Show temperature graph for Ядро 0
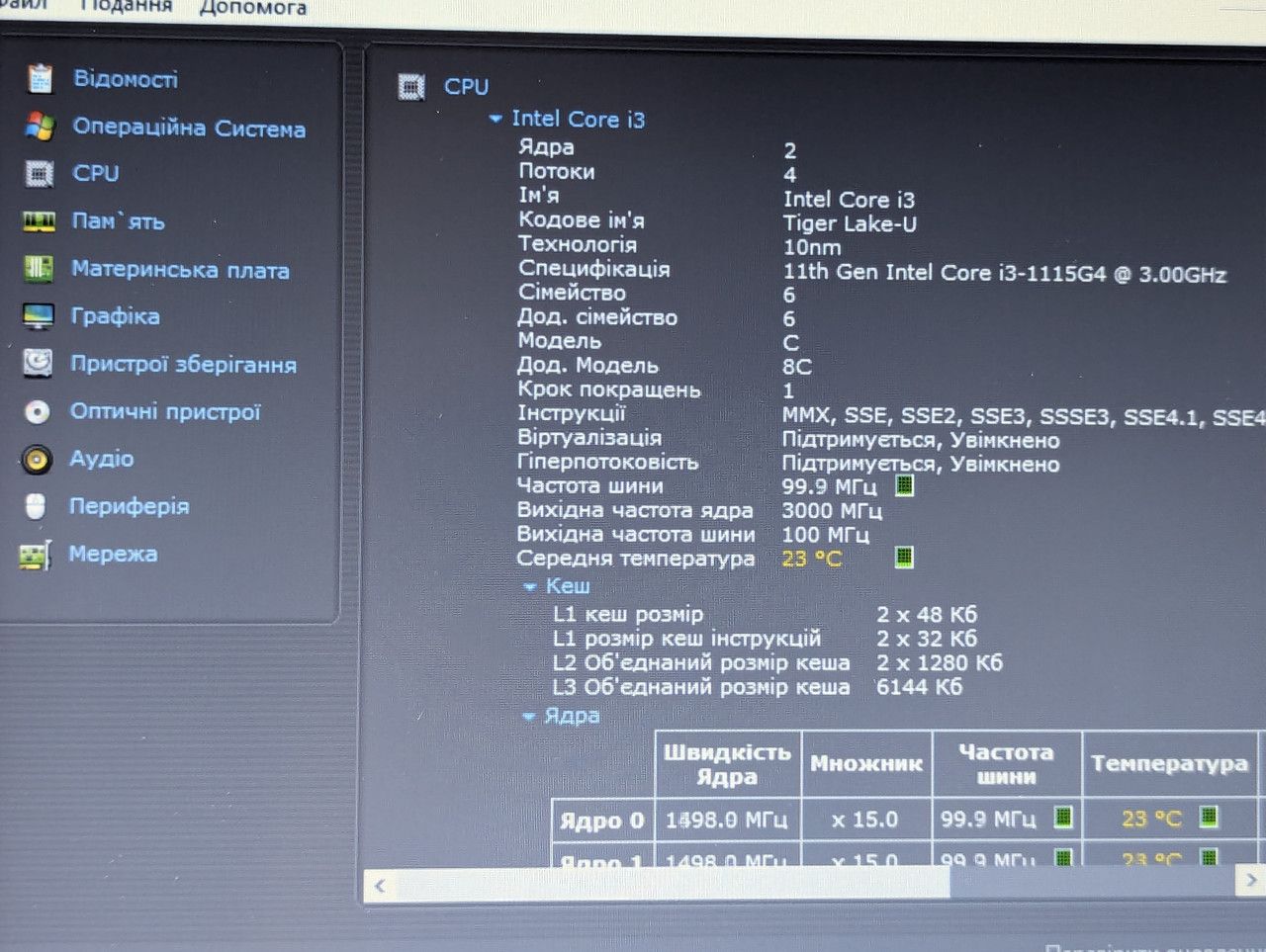Viewport: 1266px width, 952px height. (1209, 818)
